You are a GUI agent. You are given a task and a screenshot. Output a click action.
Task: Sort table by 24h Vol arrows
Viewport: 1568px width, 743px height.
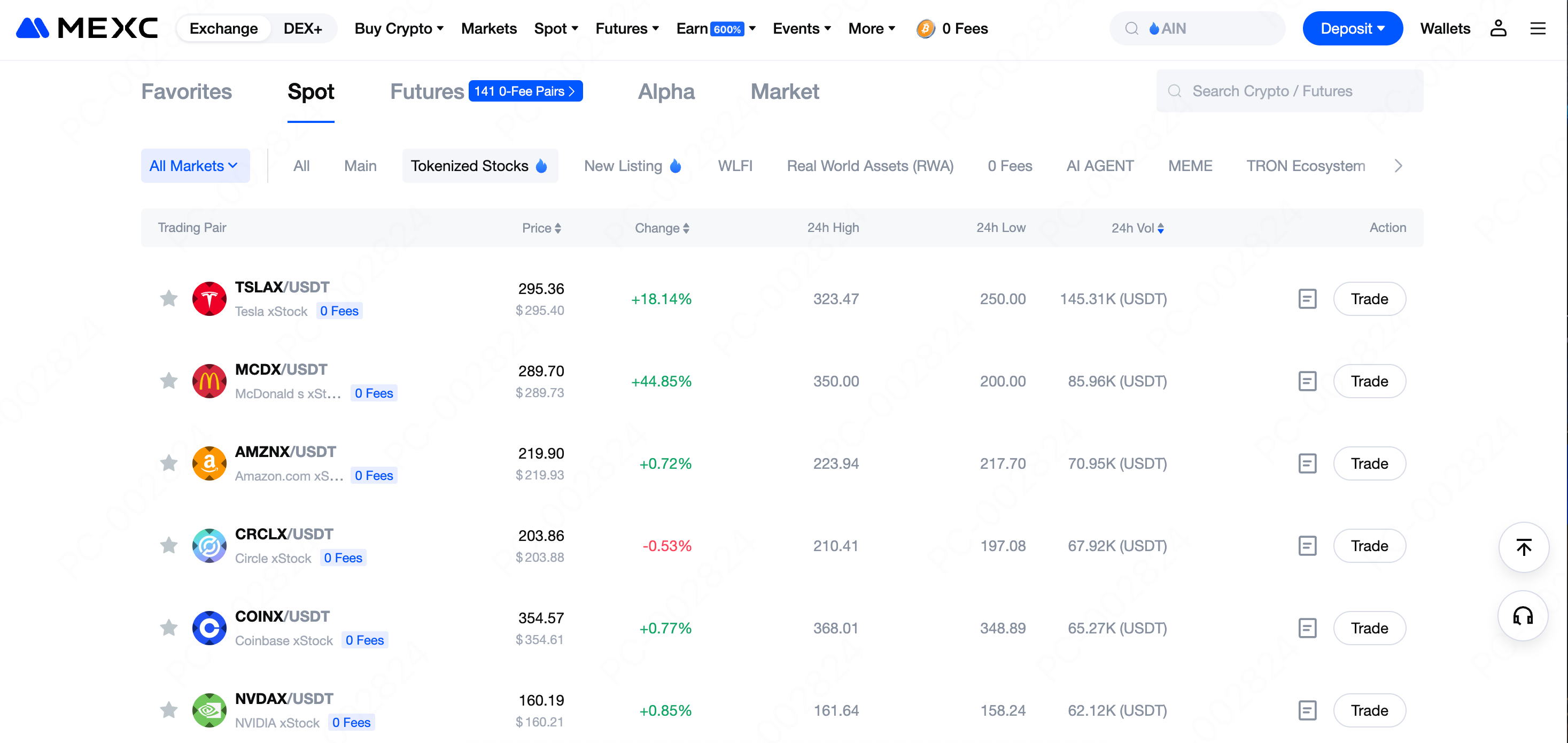(1160, 228)
